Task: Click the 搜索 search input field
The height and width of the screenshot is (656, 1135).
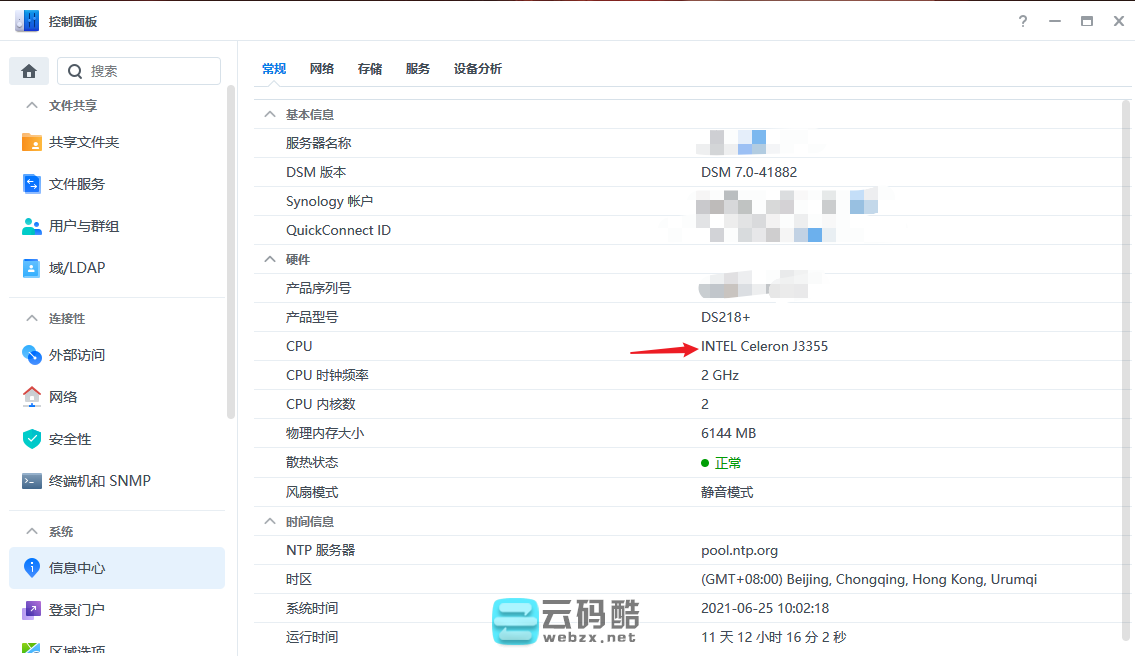Action: [x=150, y=71]
